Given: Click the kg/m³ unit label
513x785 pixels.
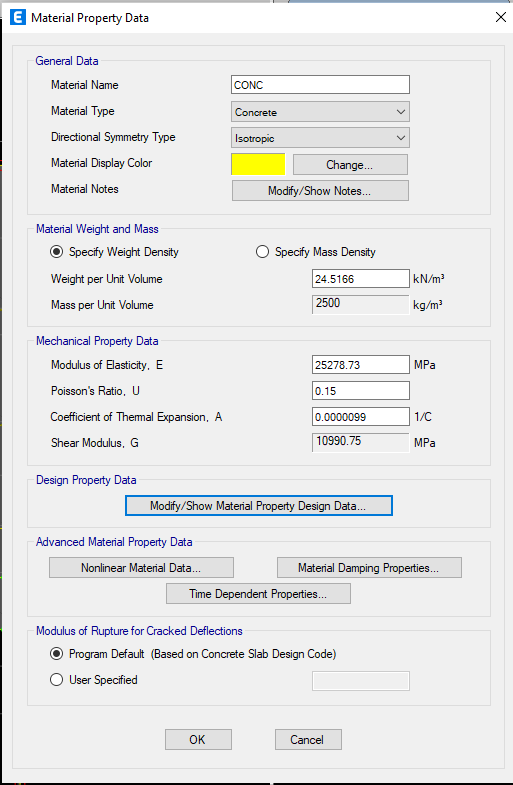Looking at the screenshot, I should [x=428, y=305].
